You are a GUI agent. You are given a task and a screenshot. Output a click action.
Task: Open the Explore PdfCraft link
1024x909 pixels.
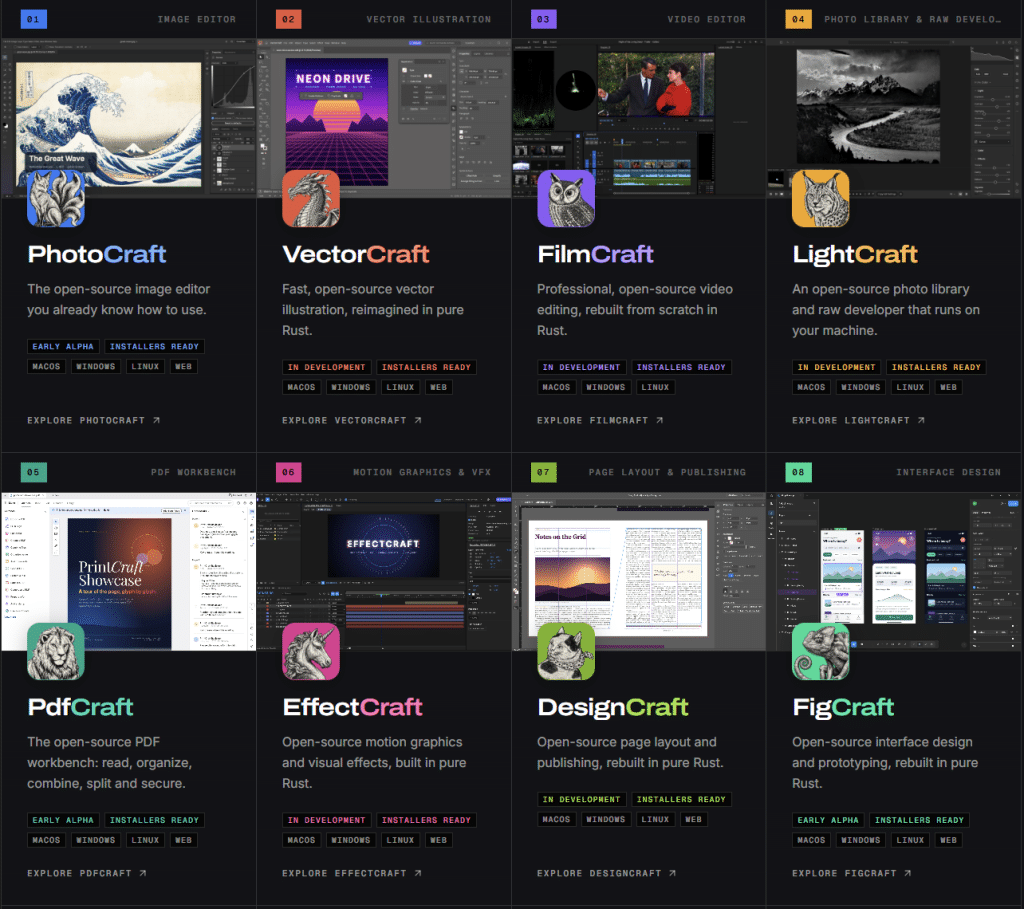tap(87, 873)
